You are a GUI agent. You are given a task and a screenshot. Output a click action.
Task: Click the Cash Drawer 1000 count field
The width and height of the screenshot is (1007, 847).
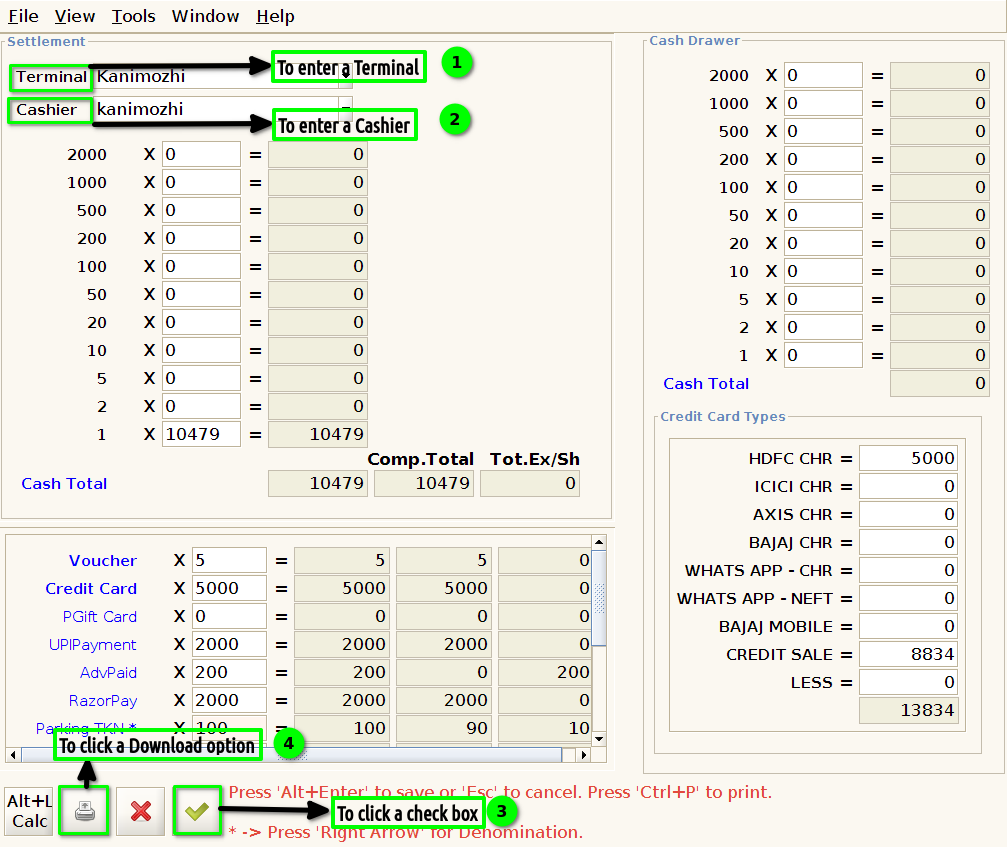(824, 103)
